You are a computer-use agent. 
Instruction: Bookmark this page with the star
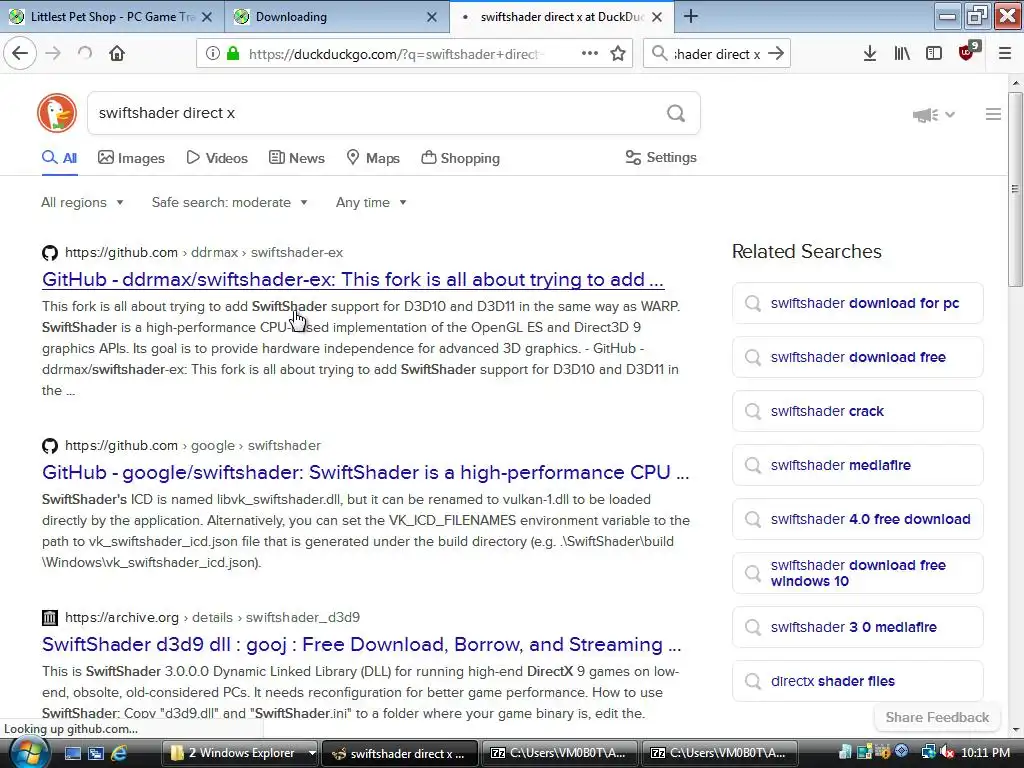[x=618, y=54]
